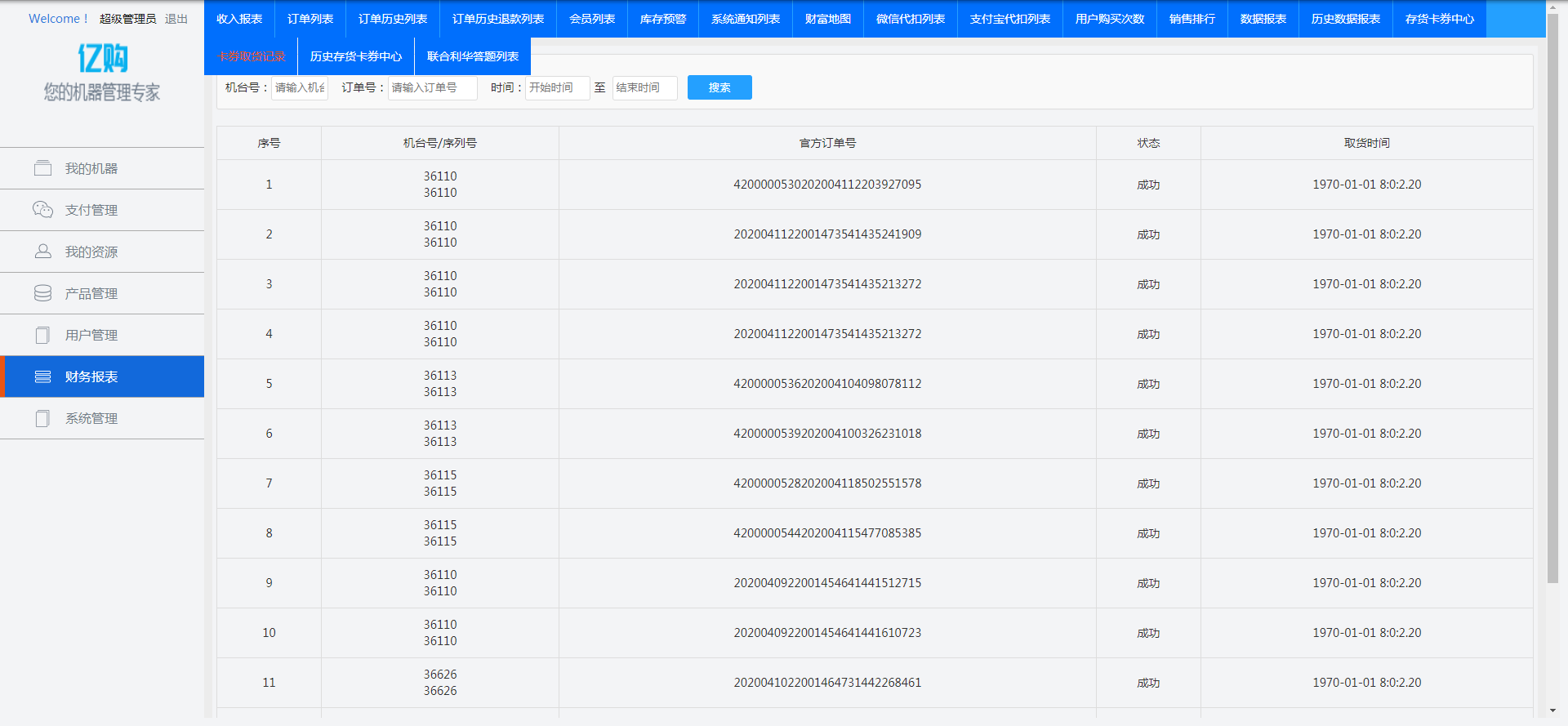Click the device icon beside 用户管理
Viewport: 1568px width, 726px height.
click(x=42, y=335)
